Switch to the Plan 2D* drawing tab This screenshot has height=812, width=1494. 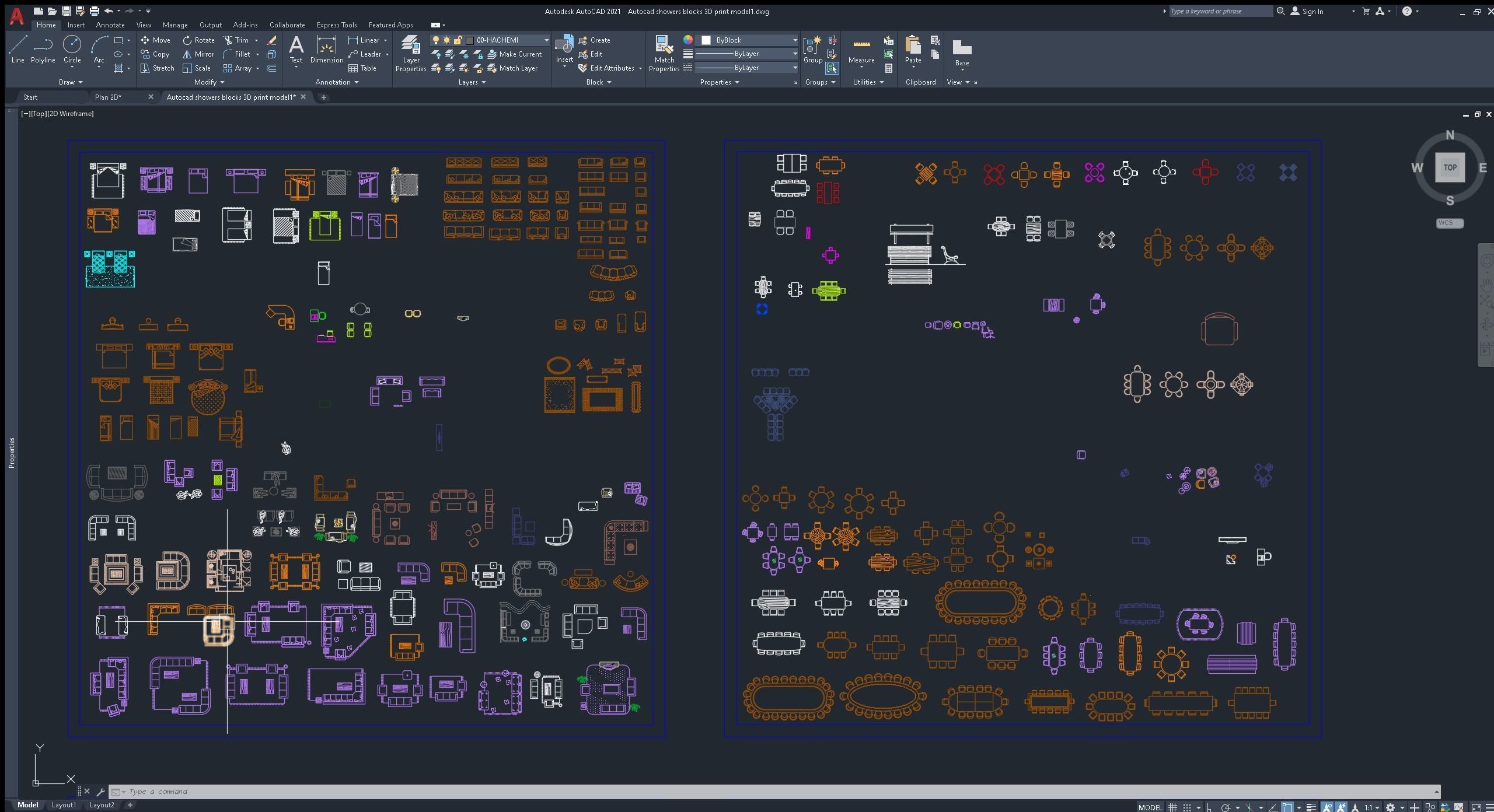pos(109,97)
